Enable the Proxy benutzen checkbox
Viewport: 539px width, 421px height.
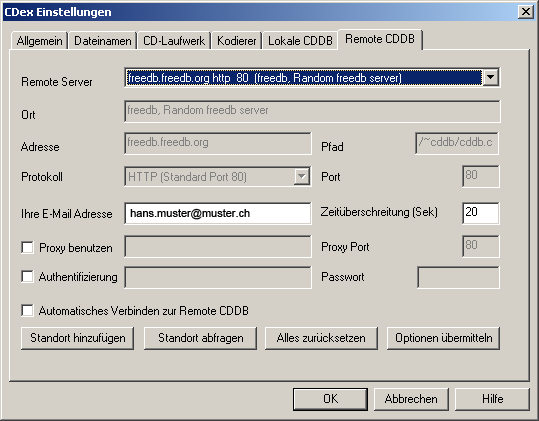pyautogui.click(x=27, y=247)
